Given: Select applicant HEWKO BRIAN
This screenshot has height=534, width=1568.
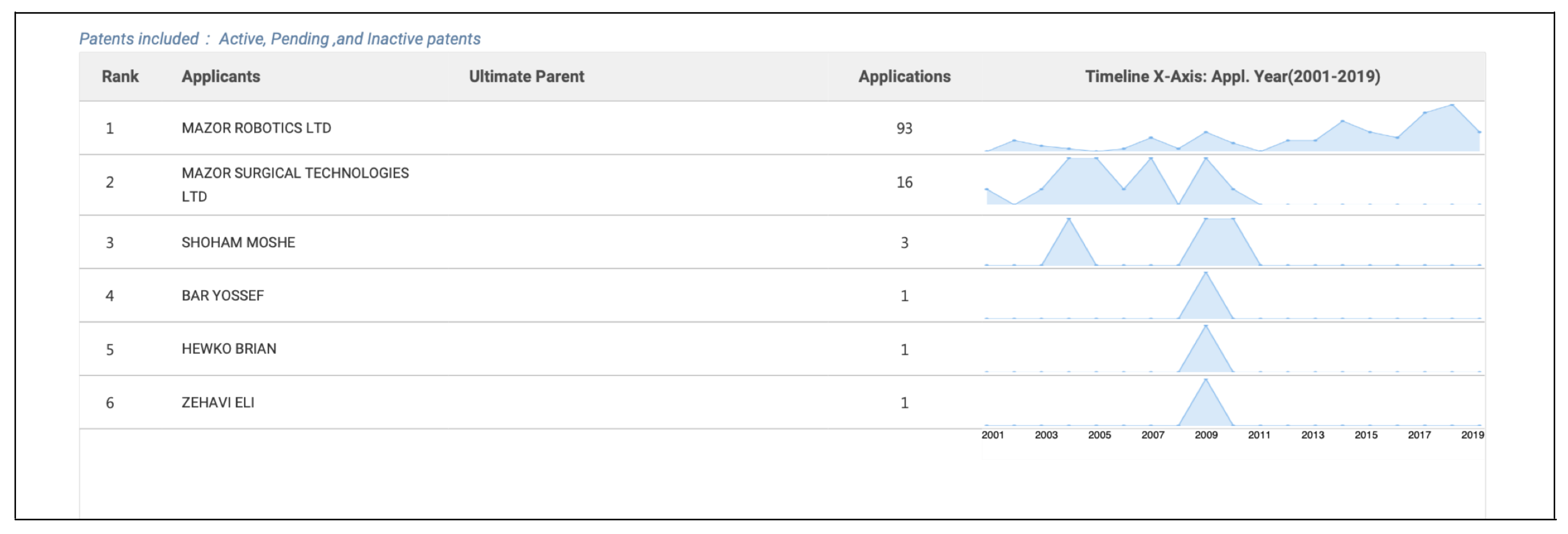Looking at the screenshot, I should (228, 349).
